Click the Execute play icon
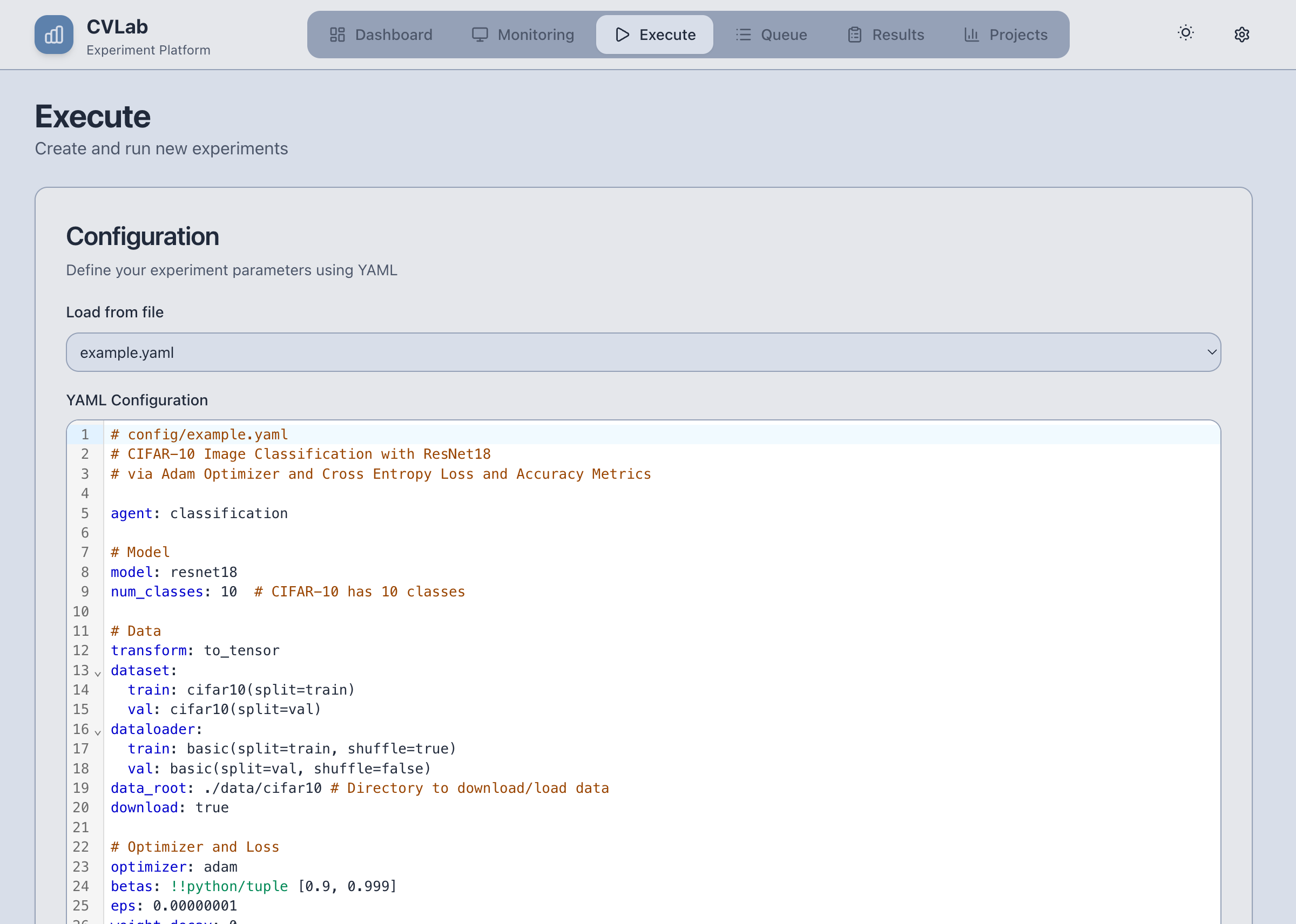Image resolution: width=1296 pixels, height=924 pixels. [622, 35]
